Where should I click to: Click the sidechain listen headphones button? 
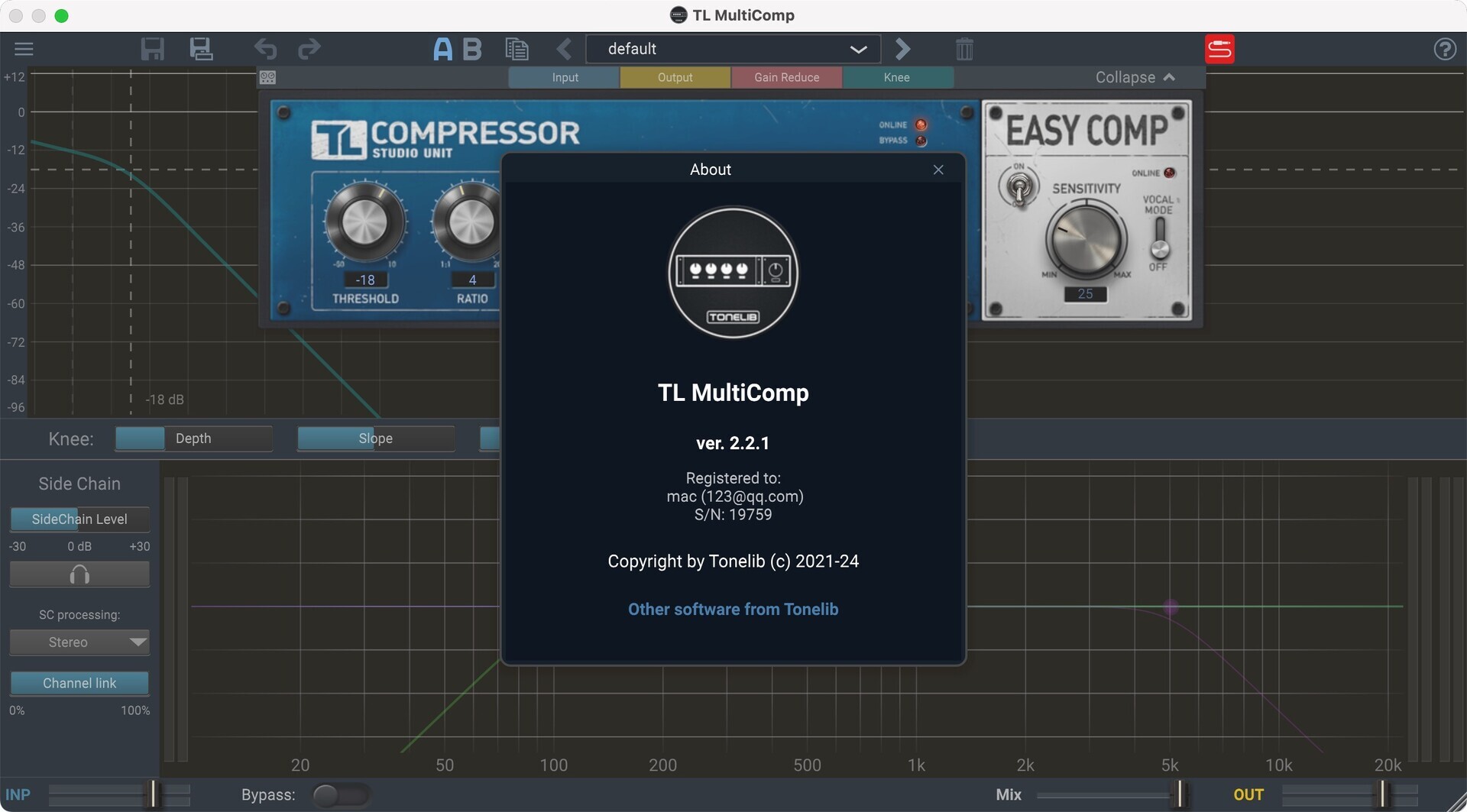click(79, 574)
